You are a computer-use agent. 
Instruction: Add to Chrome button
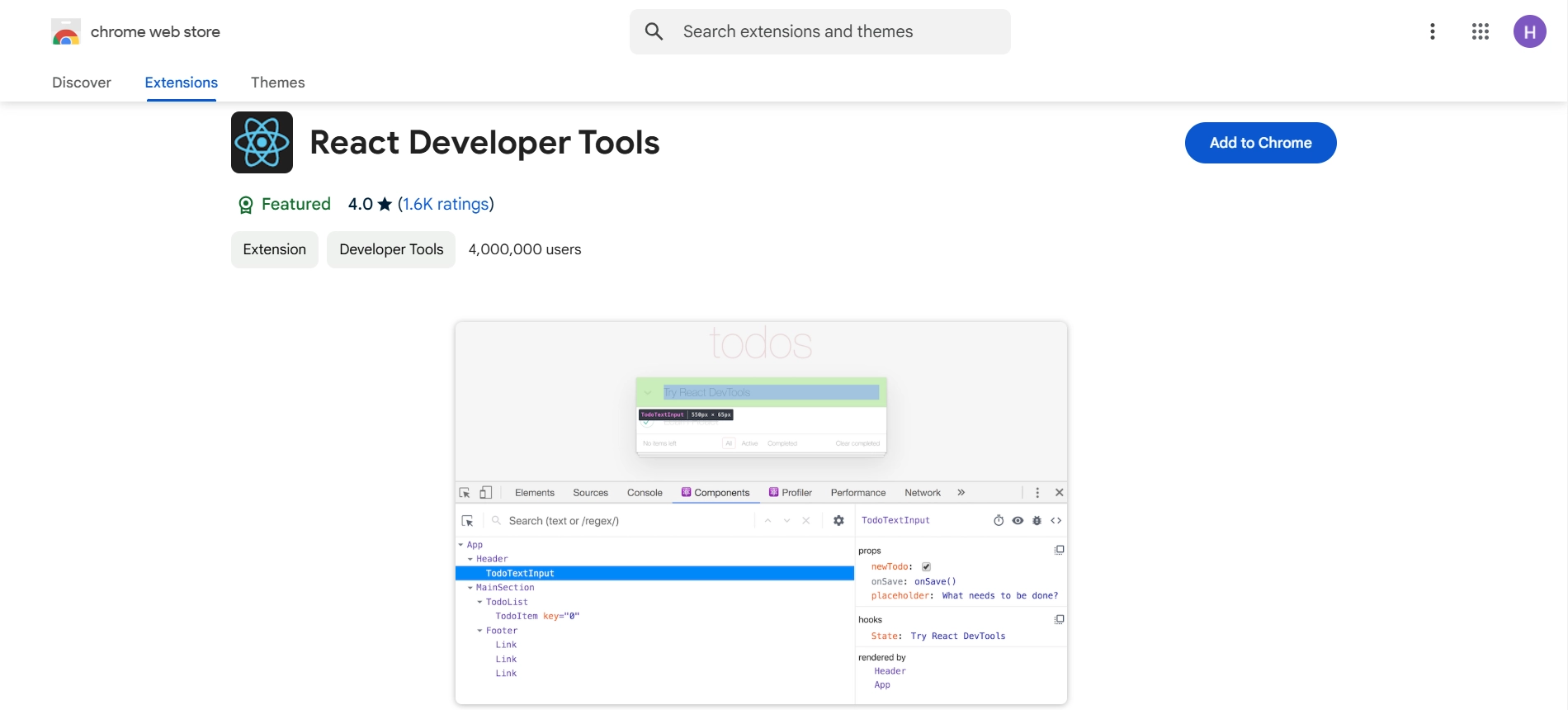click(1260, 143)
